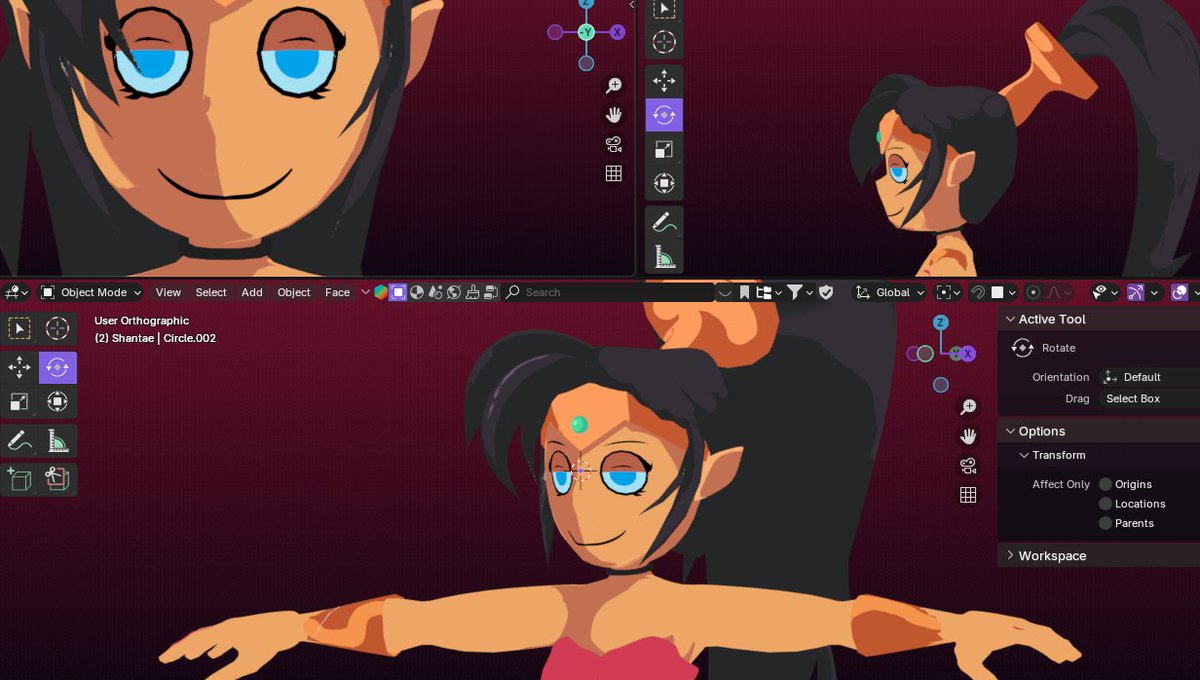Screen dimensions: 1200x680
Task: Click the zoom magnifier in lower viewport
Action: 968,407
